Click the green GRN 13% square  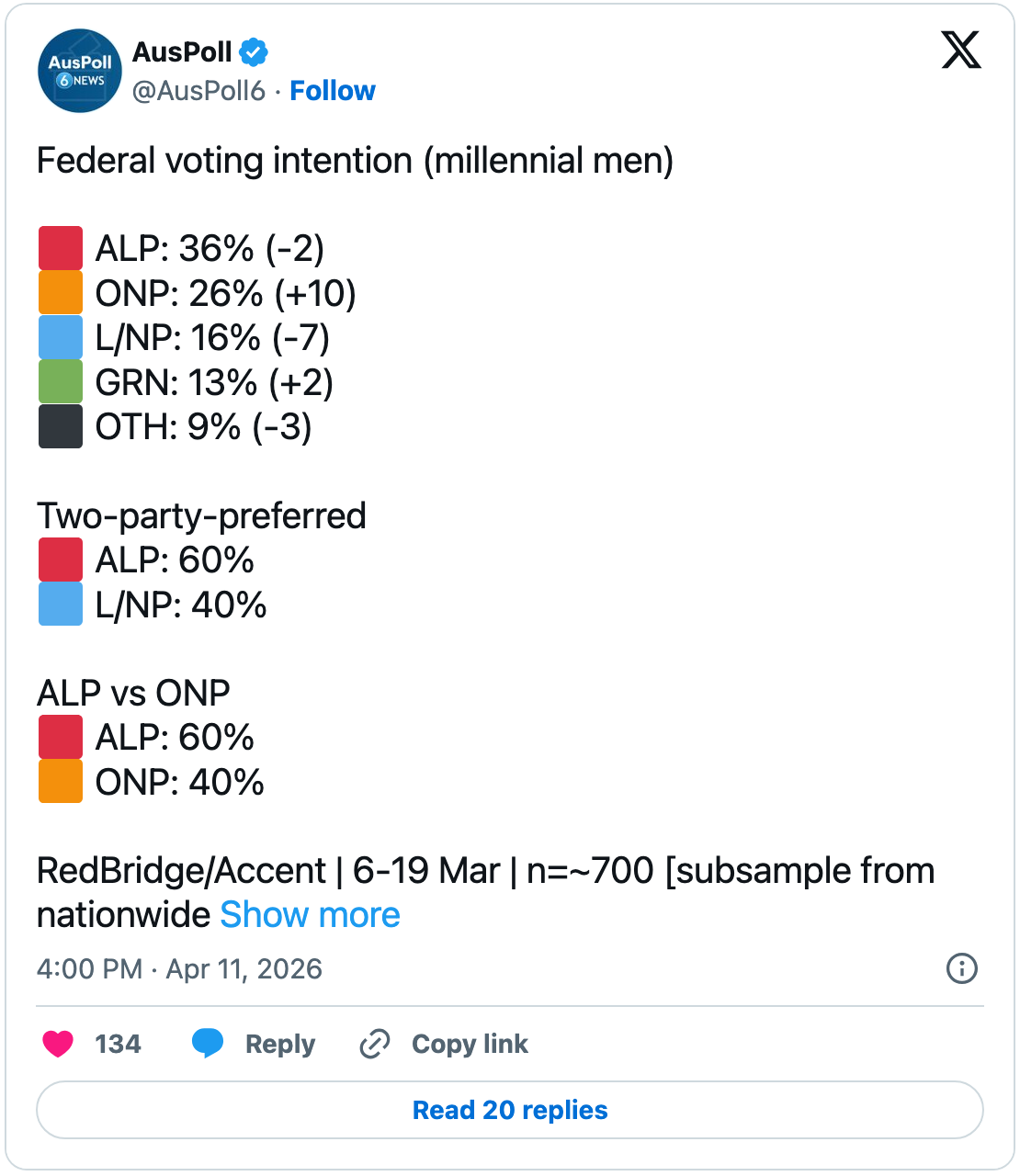(61, 382)
